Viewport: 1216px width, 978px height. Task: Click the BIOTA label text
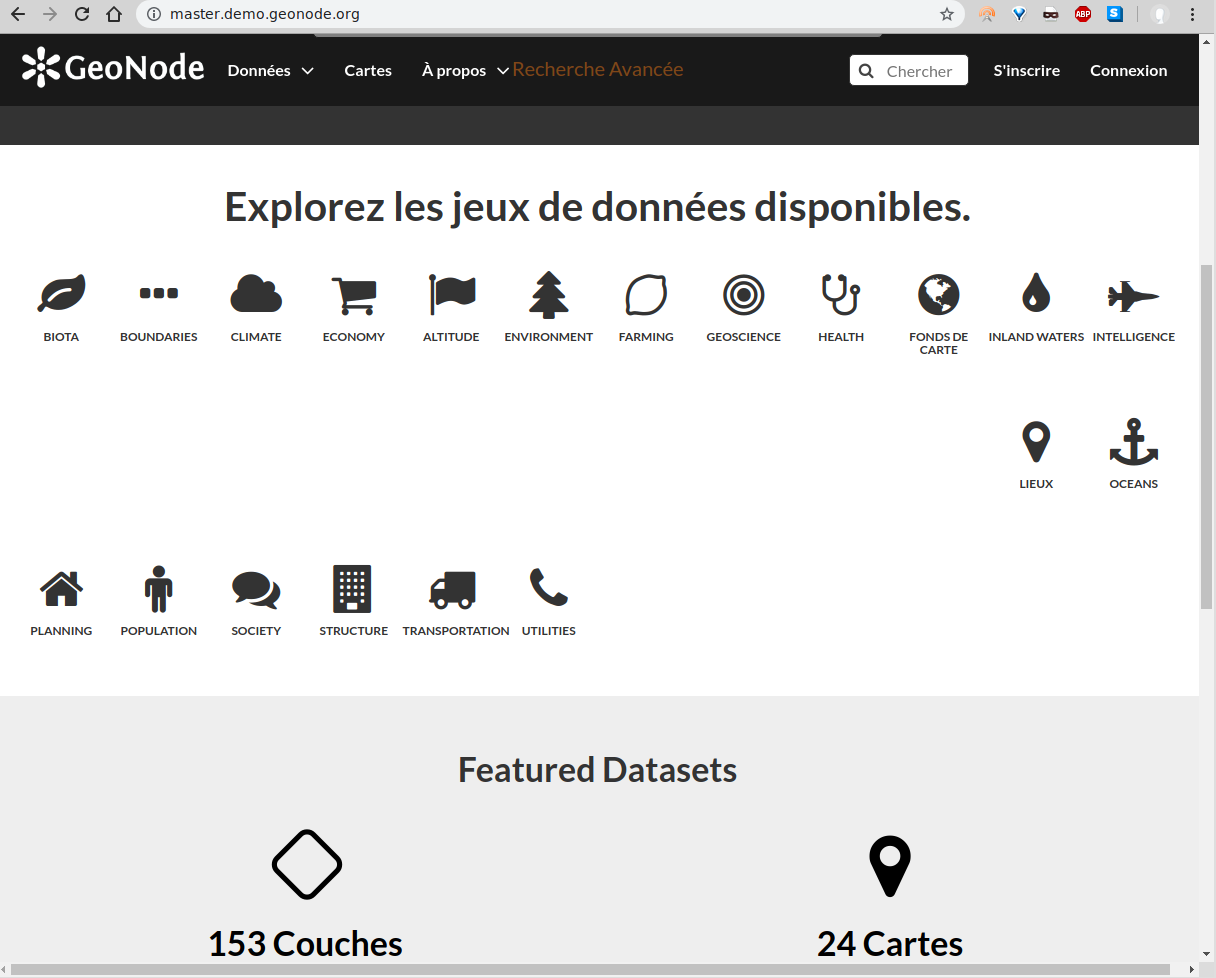click(x=61, y=337)
